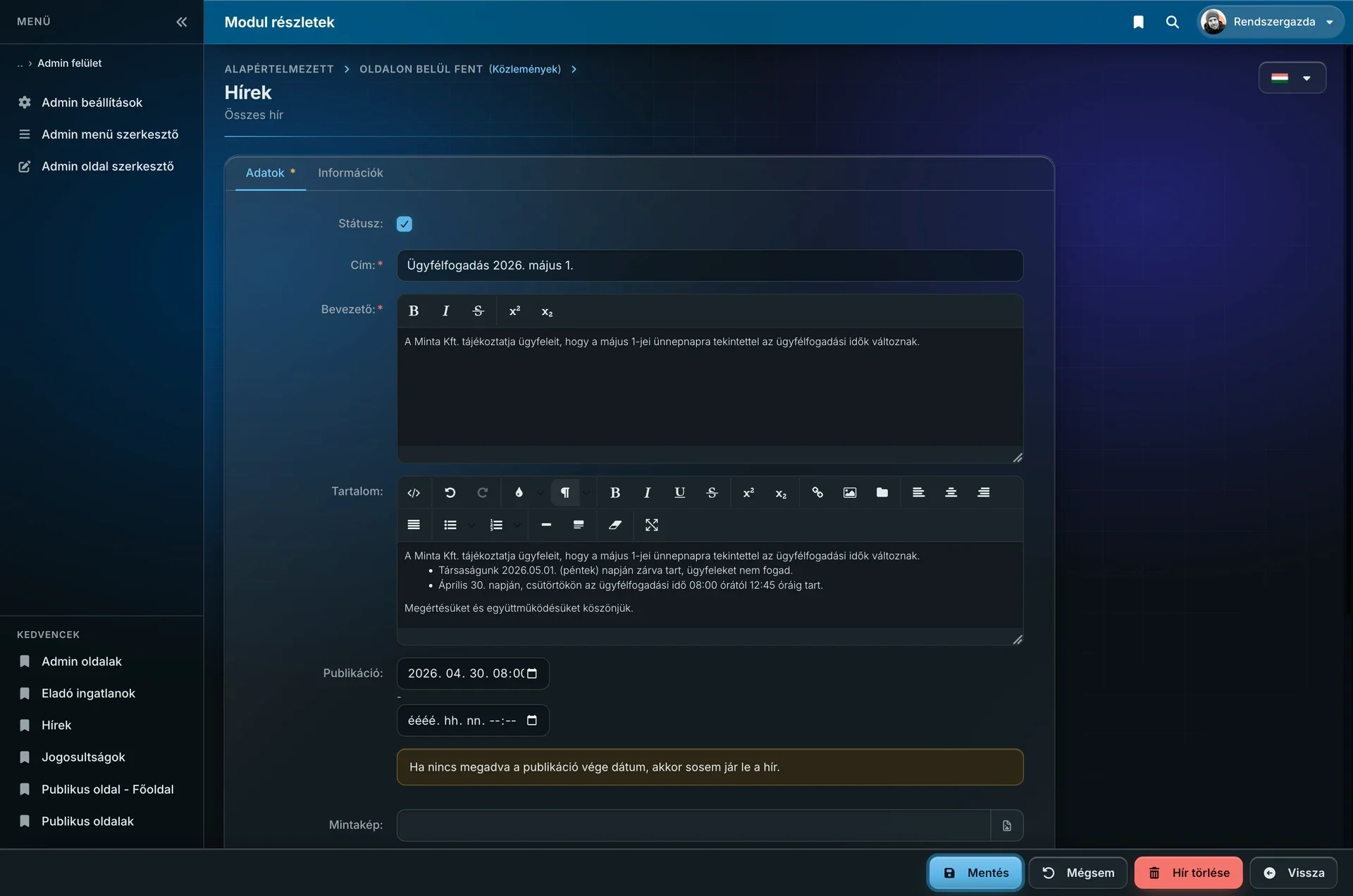The width and height of the screenshot is (1353, 896).
Task: Apply strikethrough in Bevezető editor
Action: 478,311
